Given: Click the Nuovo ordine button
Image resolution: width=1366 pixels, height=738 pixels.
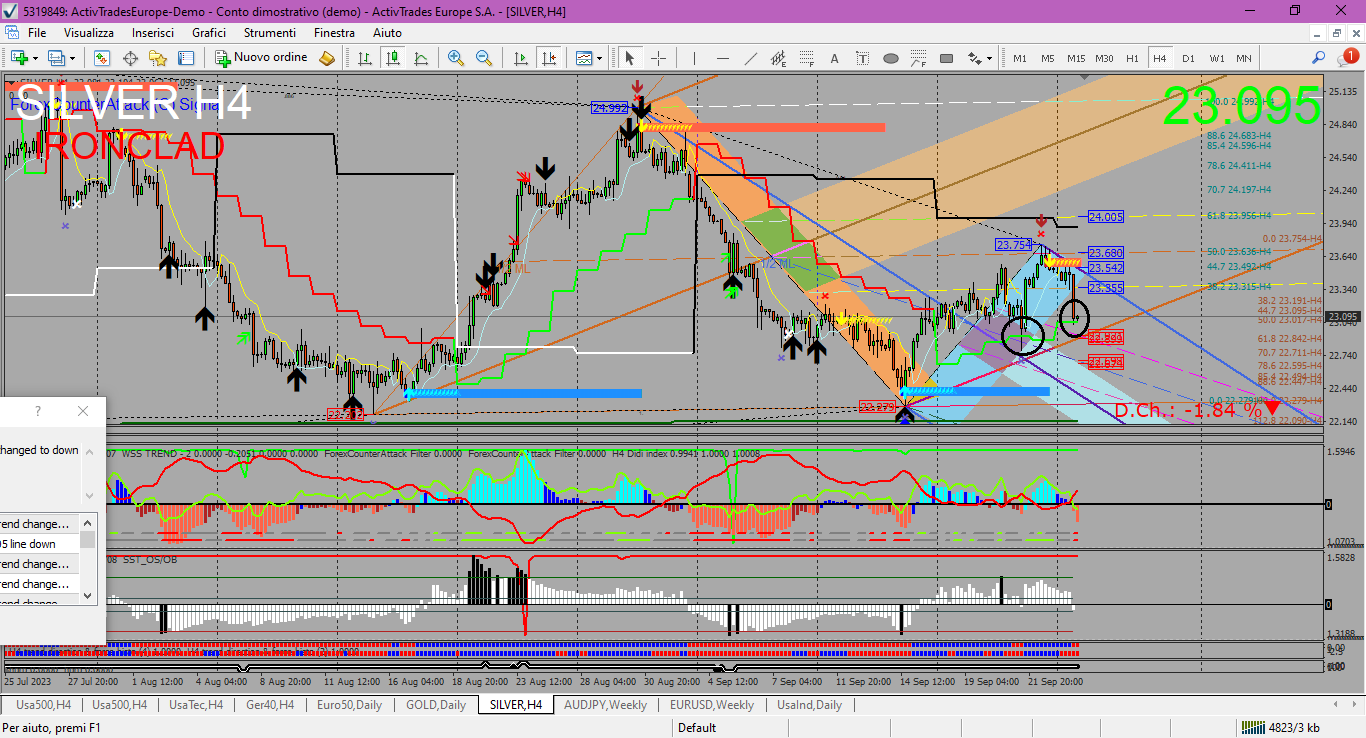Looking at the screenshot, I should pyautogui.click(x=261, y=58).
